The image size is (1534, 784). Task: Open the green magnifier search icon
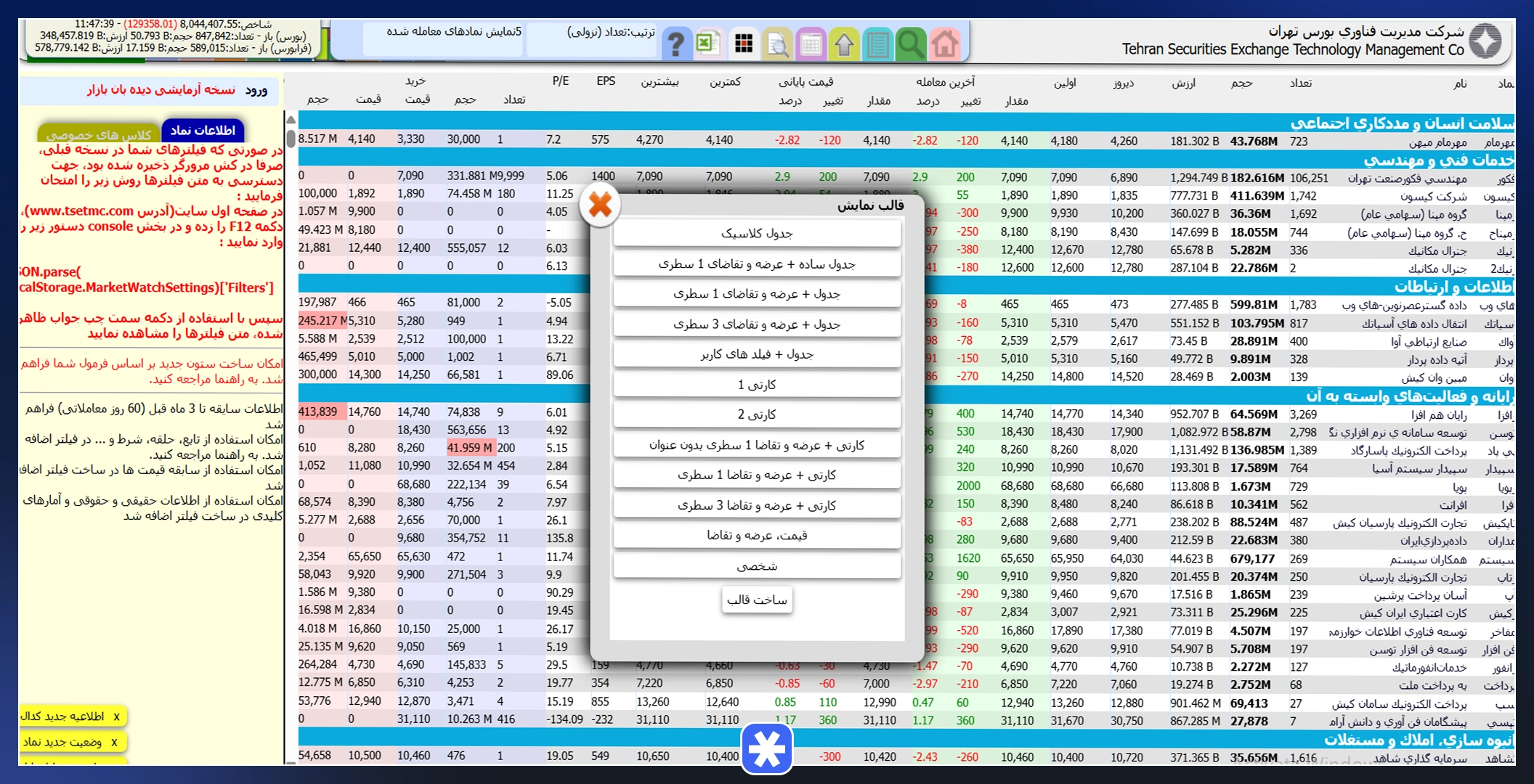point(911,44)
